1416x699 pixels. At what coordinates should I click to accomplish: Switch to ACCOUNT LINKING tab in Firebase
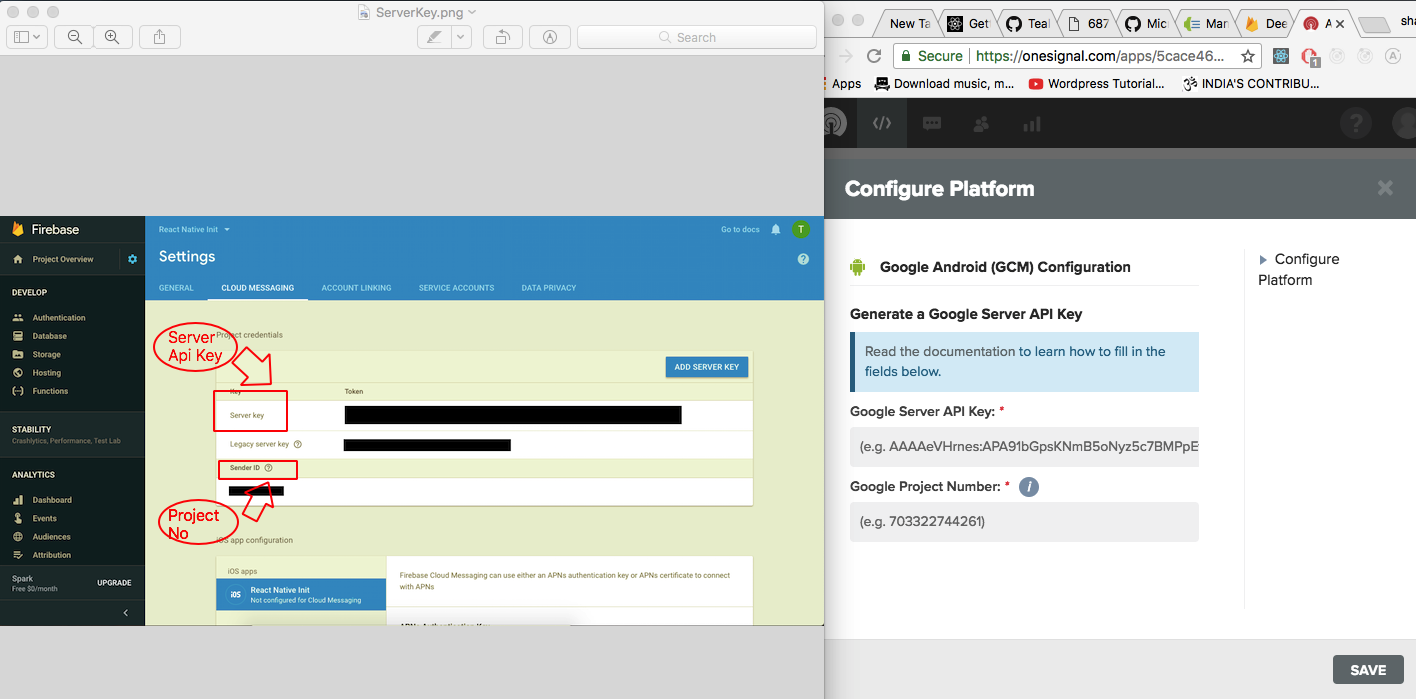click(x=356, y=288)
